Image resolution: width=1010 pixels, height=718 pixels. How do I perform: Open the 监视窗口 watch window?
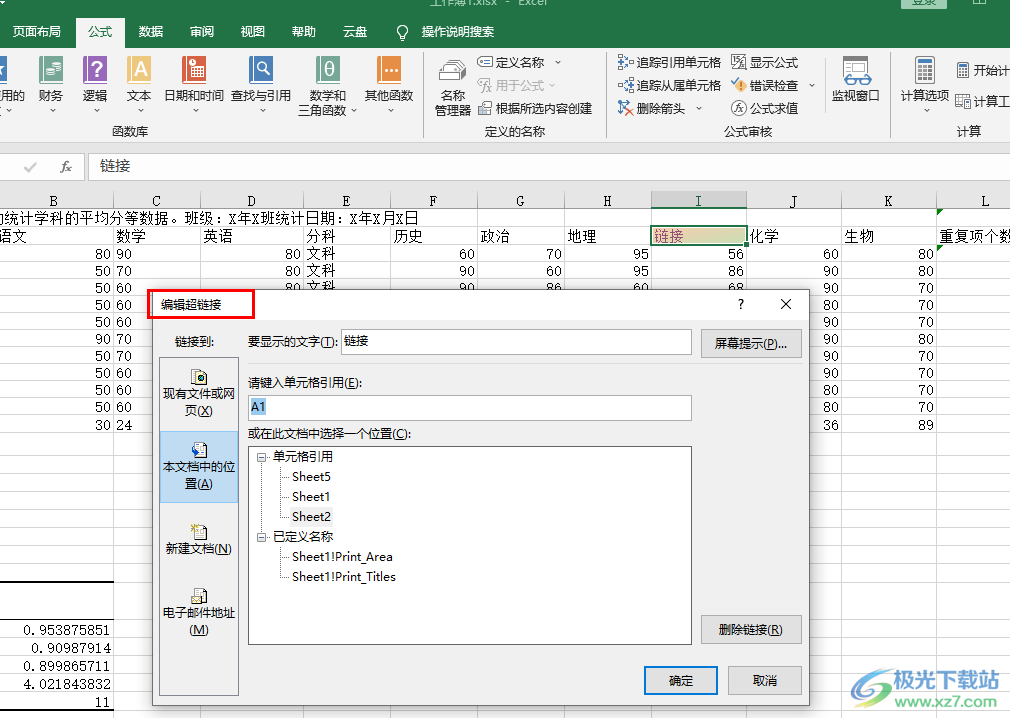(855, 80)
